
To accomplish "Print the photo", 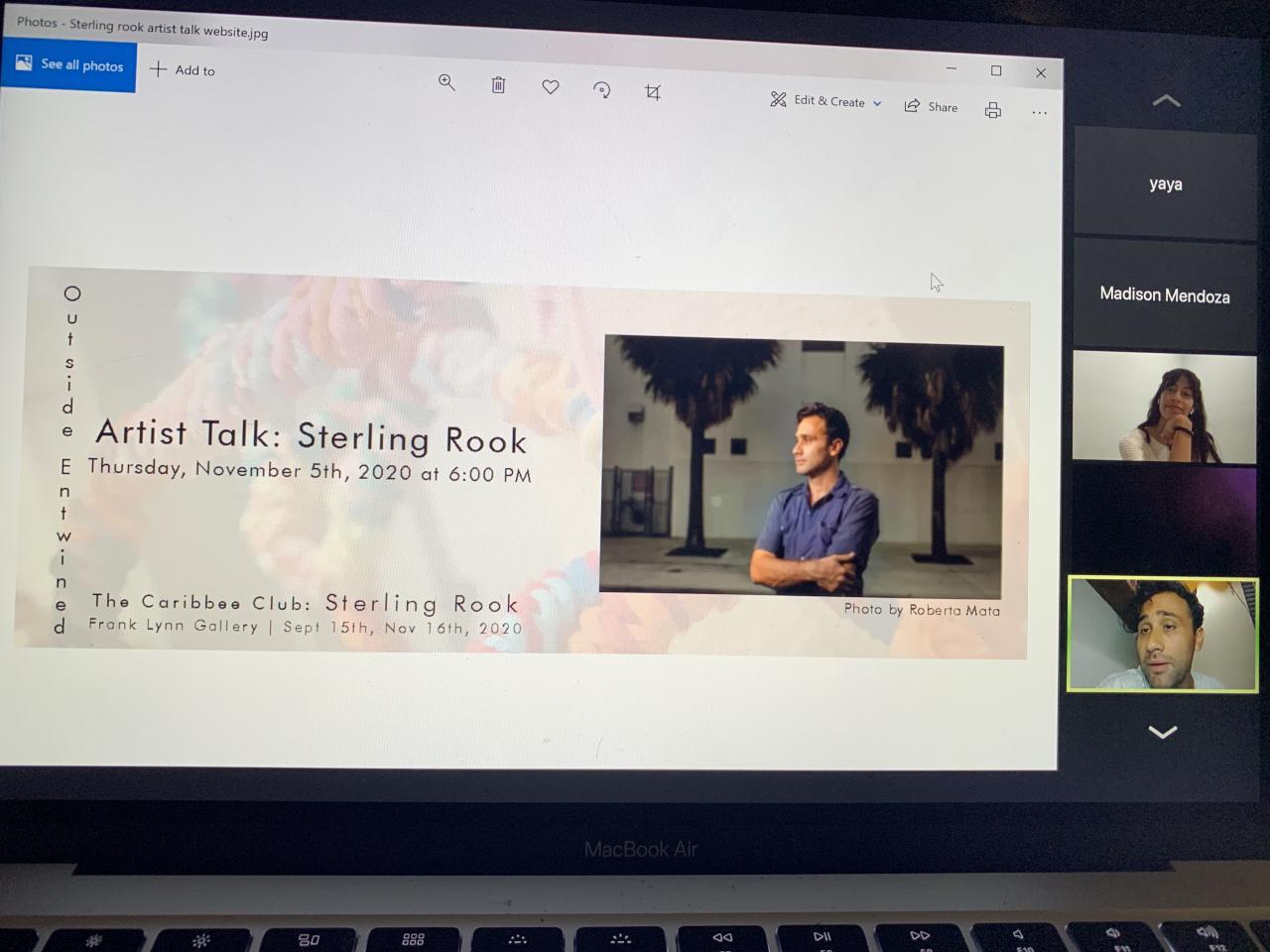I will 992,109.
